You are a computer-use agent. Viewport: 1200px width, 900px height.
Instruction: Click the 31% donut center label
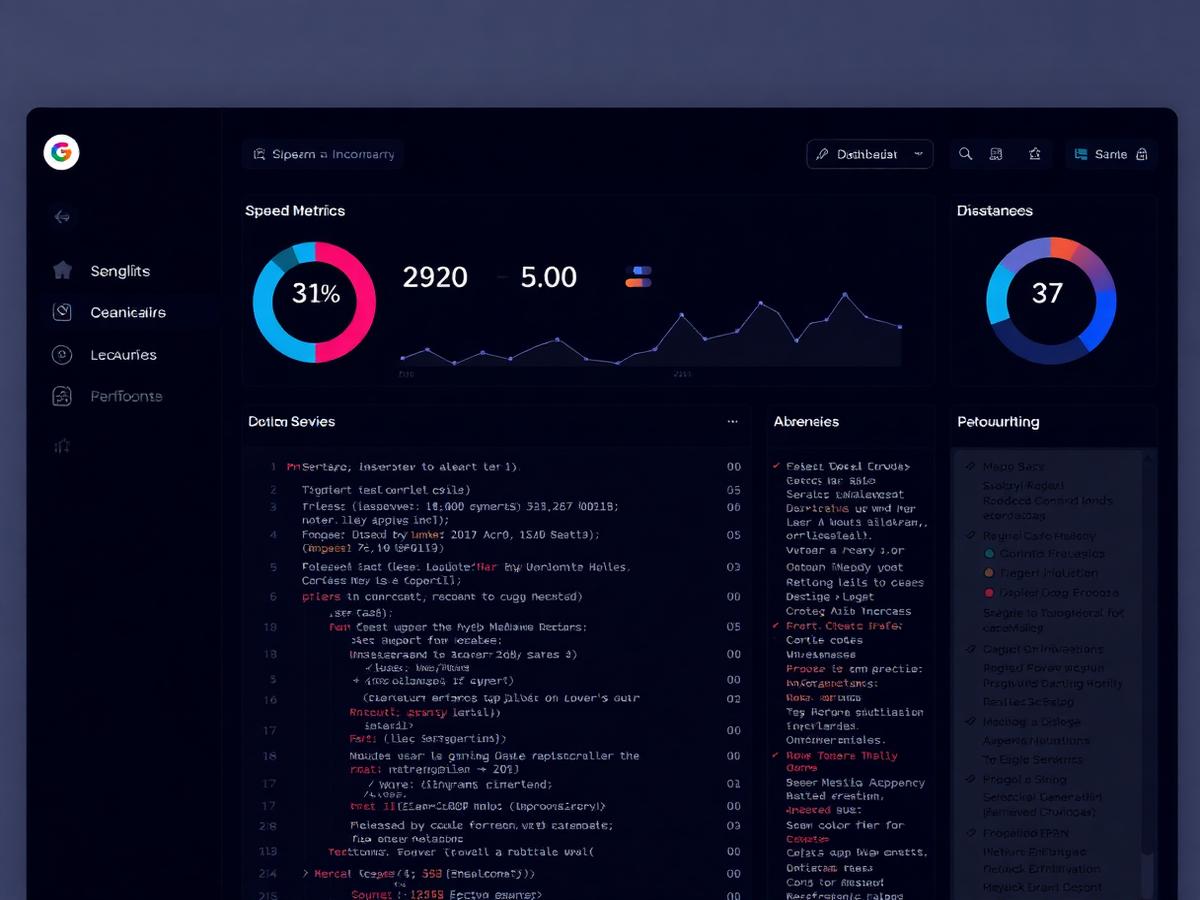[316, 294]
